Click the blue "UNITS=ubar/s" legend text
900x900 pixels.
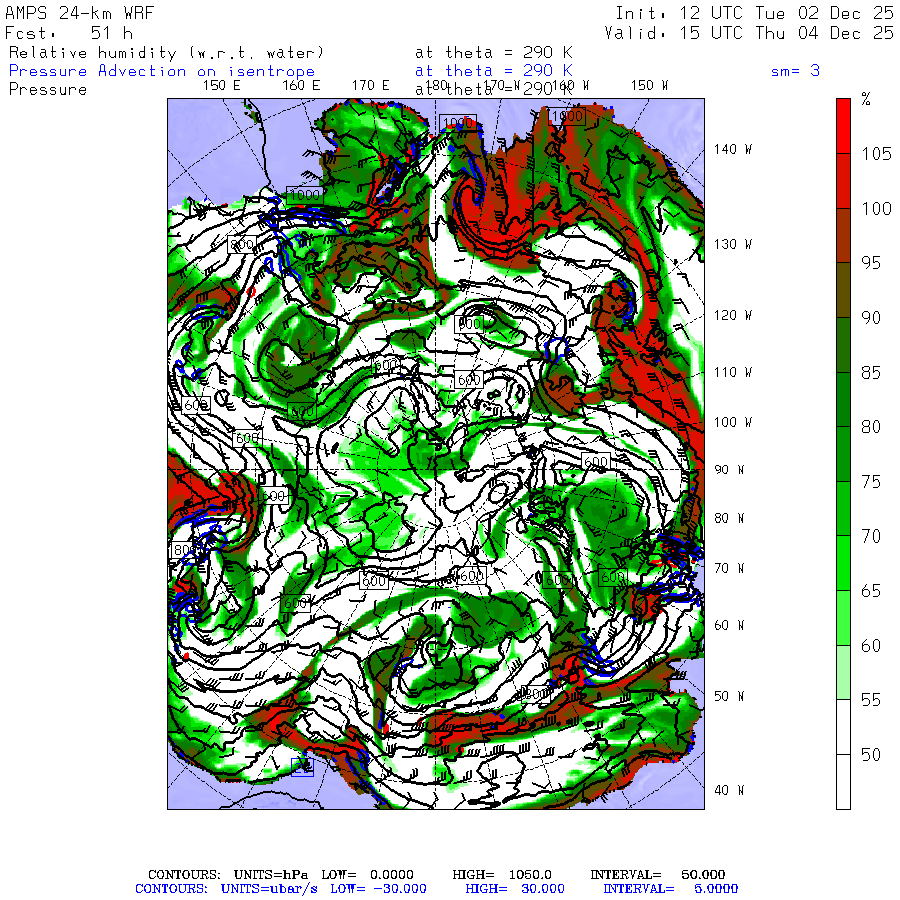coord(269,889)
